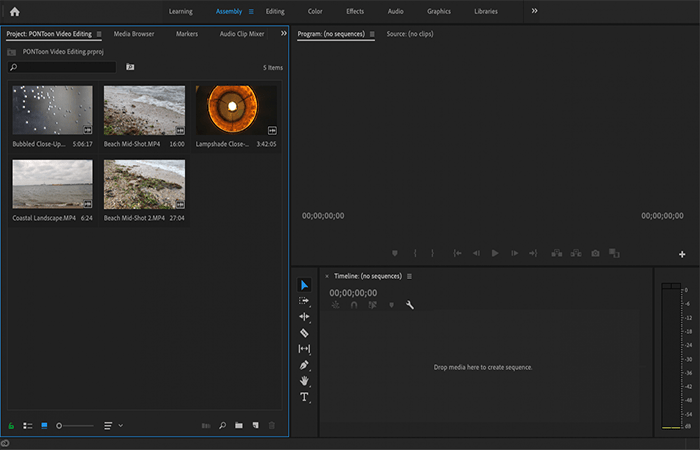
Task: Adjust the thumbnail zoom slider
Action: 75,426
